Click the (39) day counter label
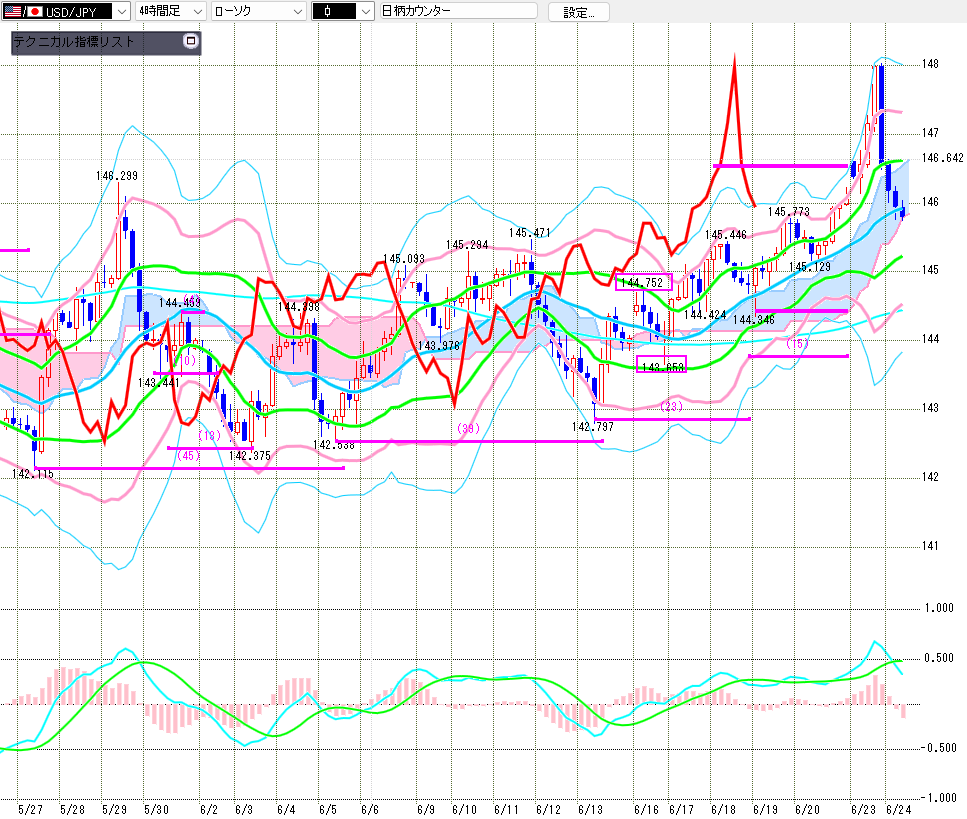This screenshot has height=819, width=967. click(468, 428)
